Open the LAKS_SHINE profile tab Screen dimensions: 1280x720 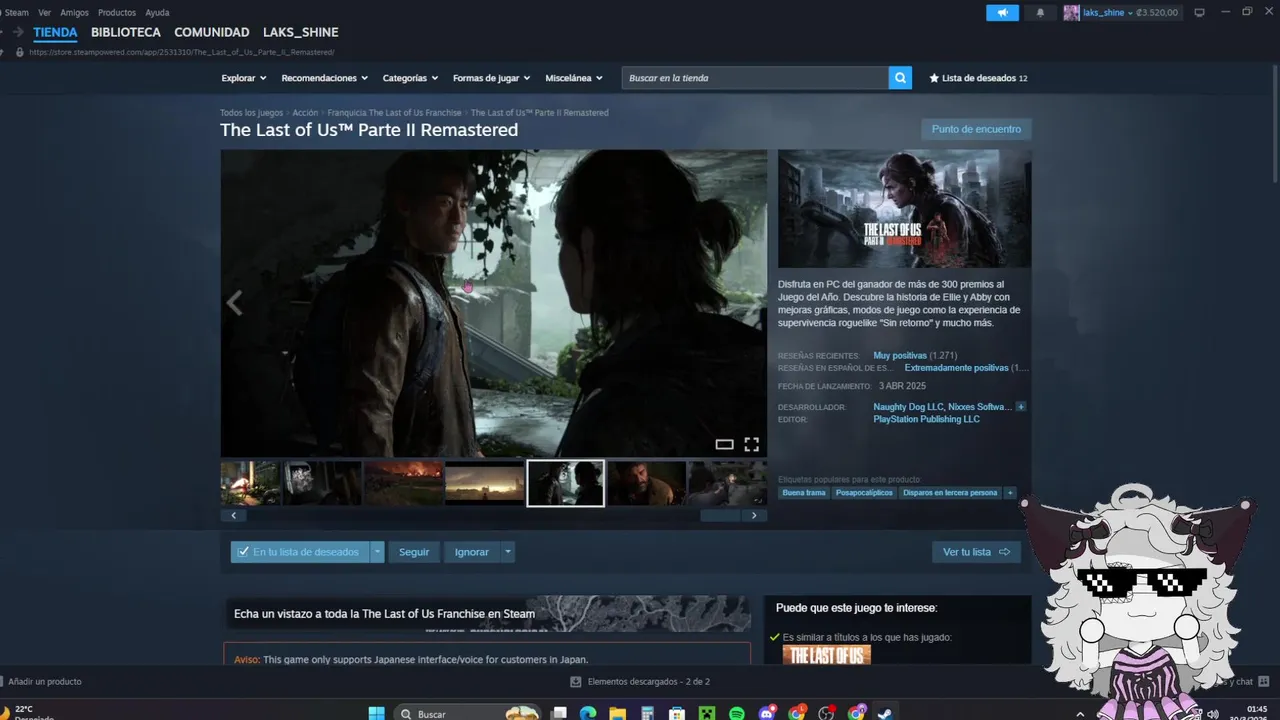click(301, 32)
